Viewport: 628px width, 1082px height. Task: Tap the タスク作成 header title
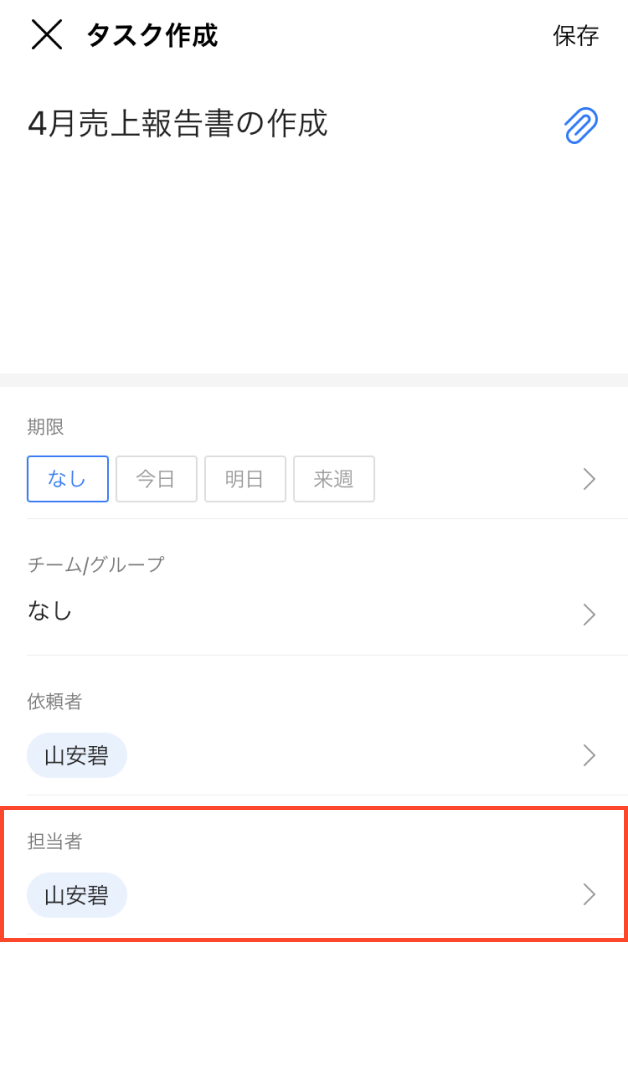tap(152, 36)
